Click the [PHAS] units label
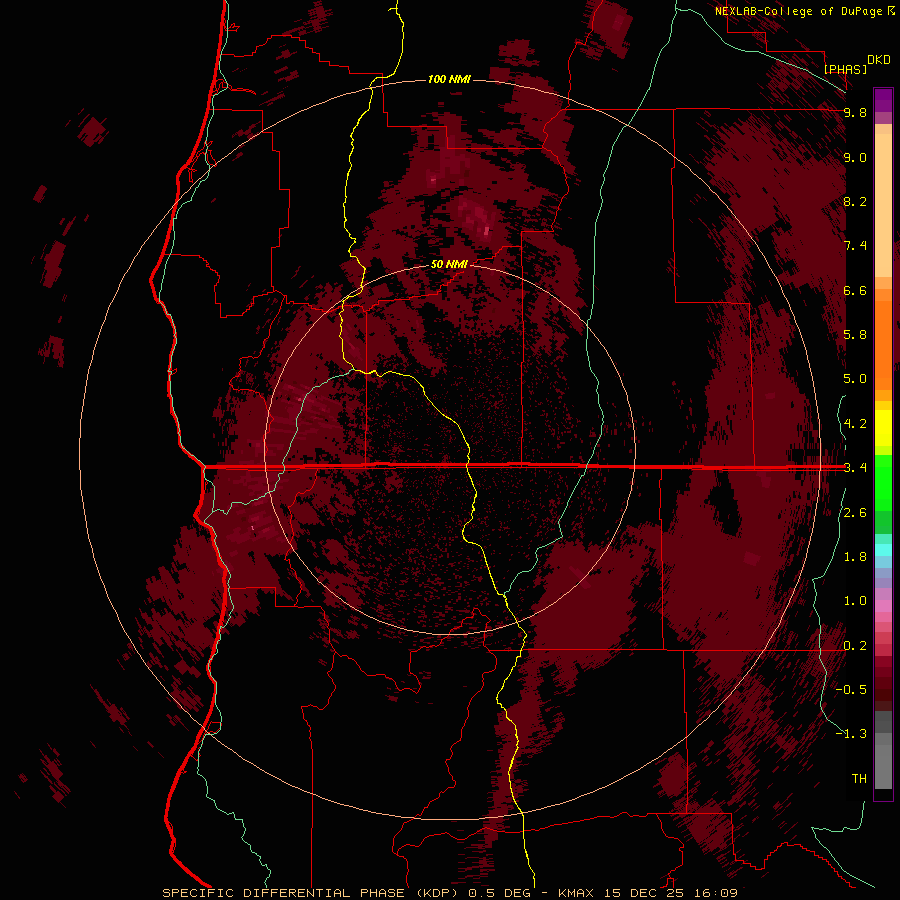 [845, 69]
